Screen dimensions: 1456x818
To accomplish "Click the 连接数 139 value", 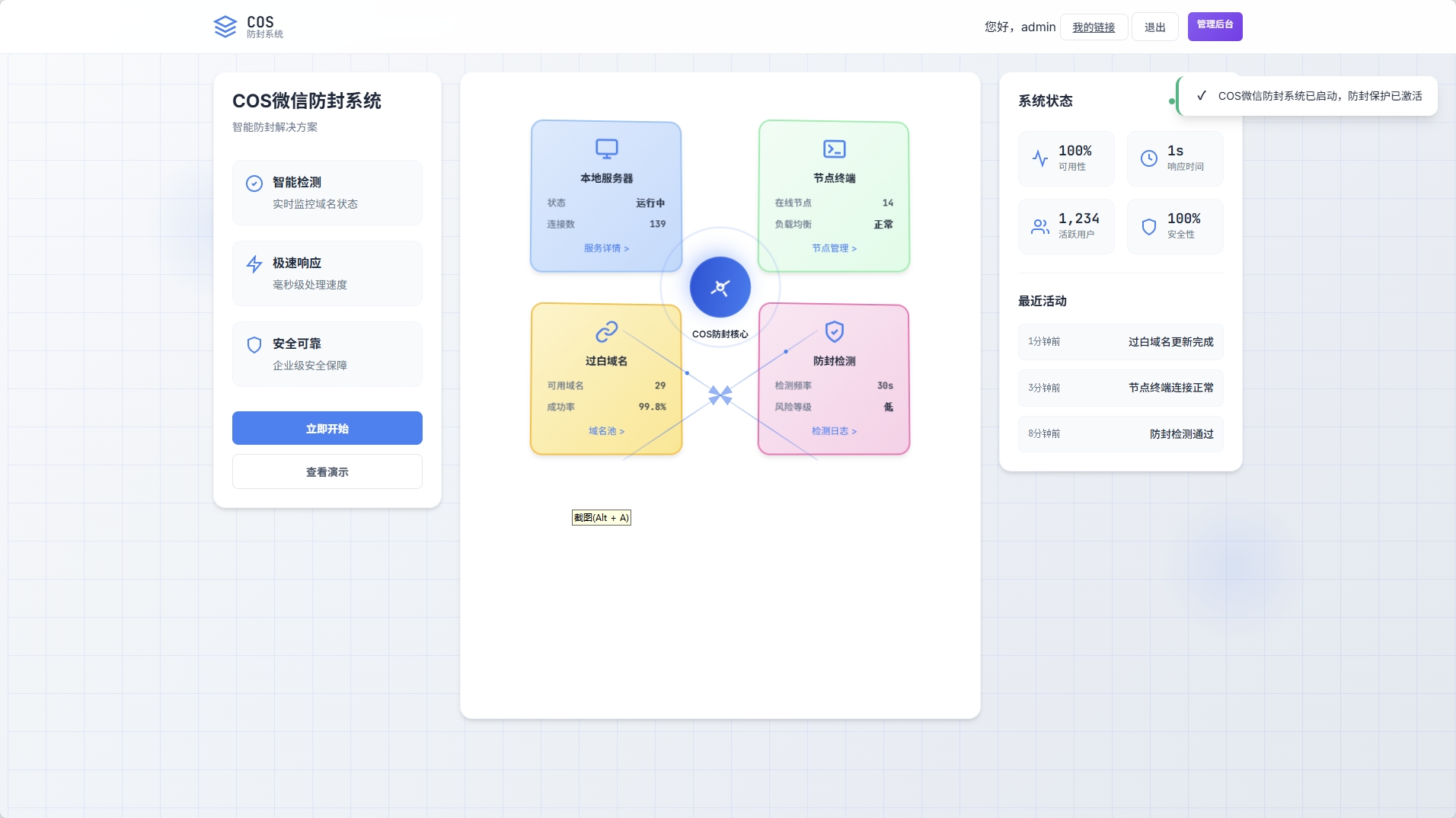I will coord(658,224).
